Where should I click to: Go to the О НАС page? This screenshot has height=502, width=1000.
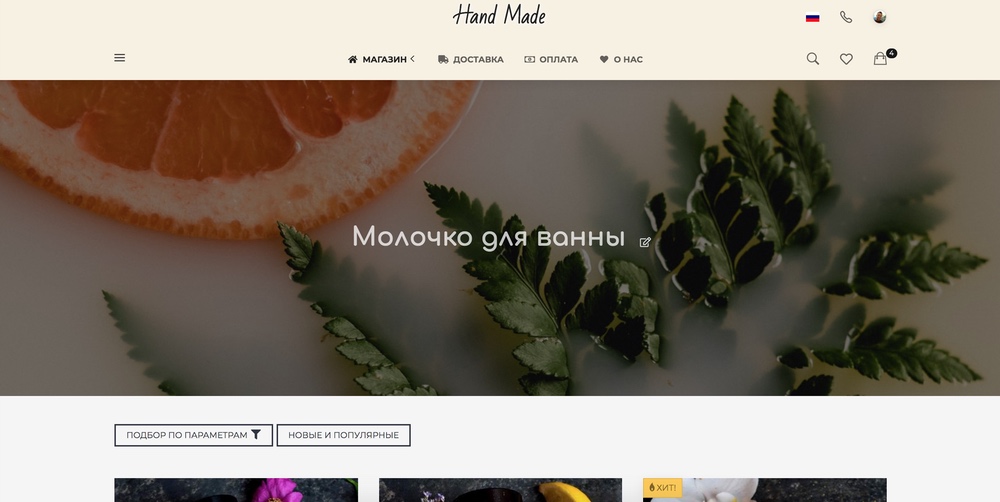(621, 59)
